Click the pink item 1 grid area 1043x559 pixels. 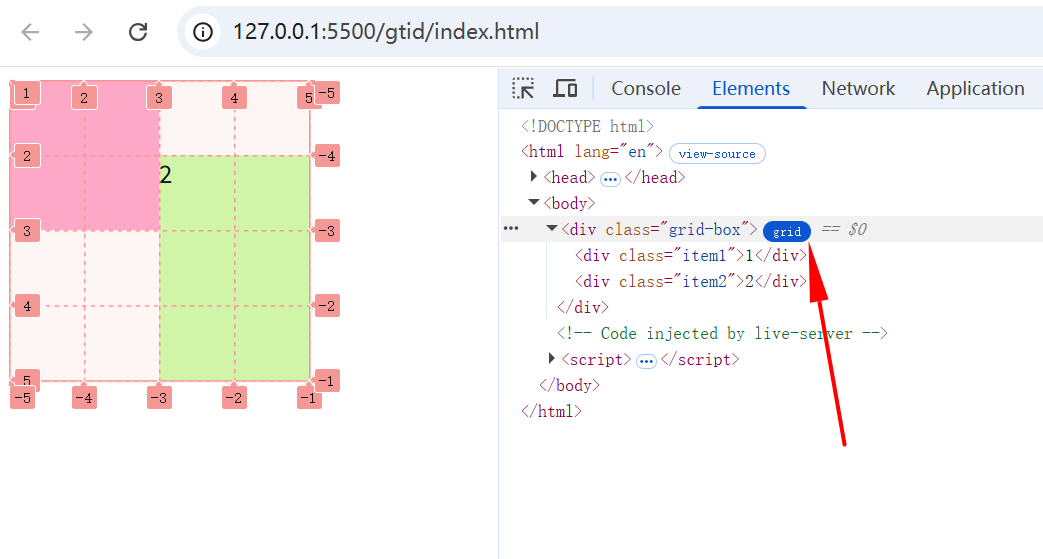[x=84, y=156]
